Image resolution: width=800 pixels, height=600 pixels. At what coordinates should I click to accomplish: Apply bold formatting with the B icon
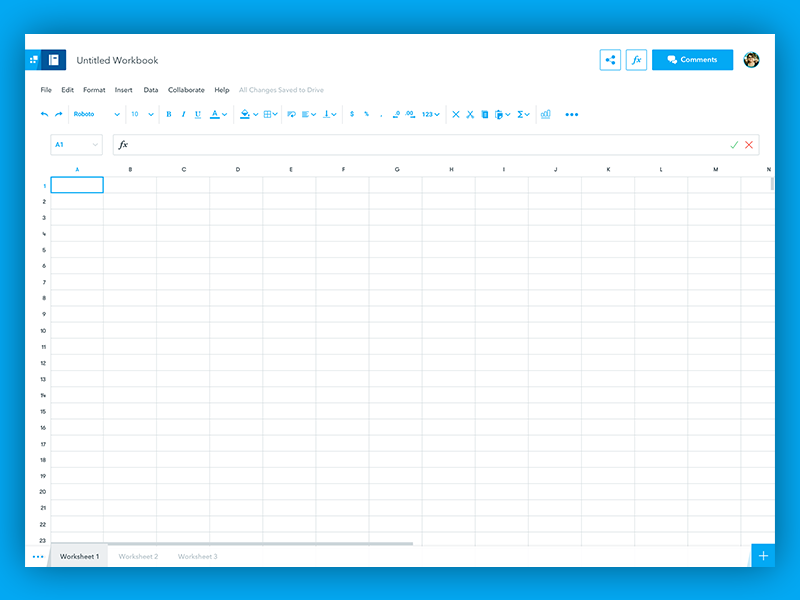coord(169,114)
